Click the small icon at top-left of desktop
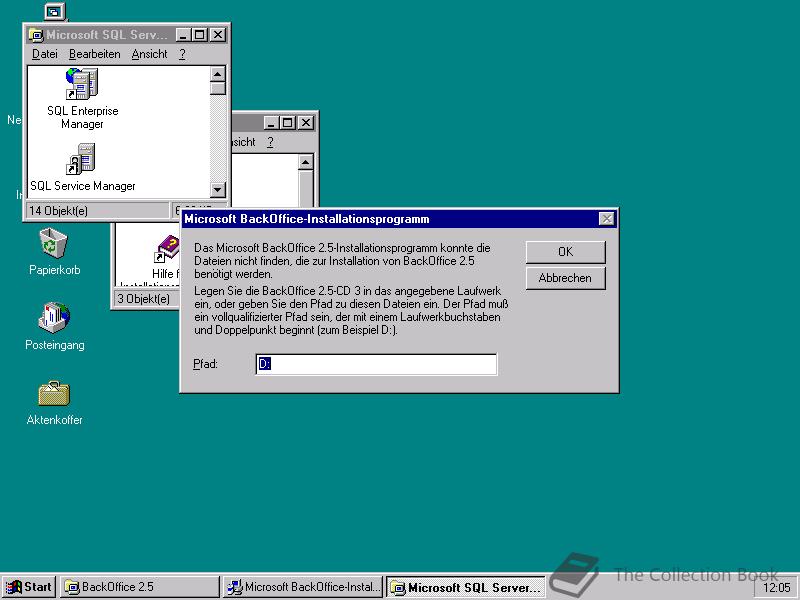This screenshot has height=600, width=800. [x=55, y=11]
